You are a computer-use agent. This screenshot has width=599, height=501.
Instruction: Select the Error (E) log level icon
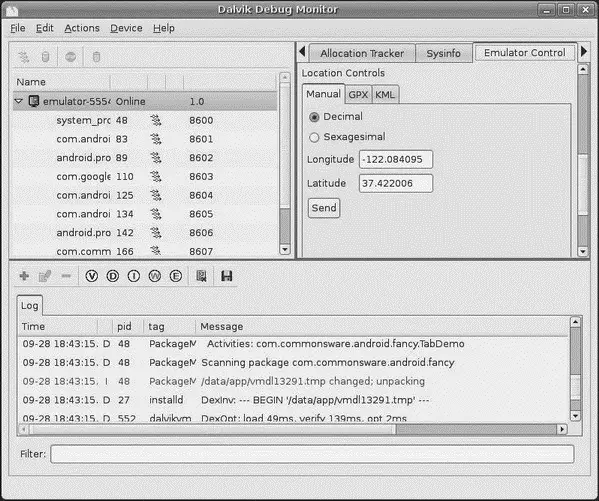pos(175,276)
